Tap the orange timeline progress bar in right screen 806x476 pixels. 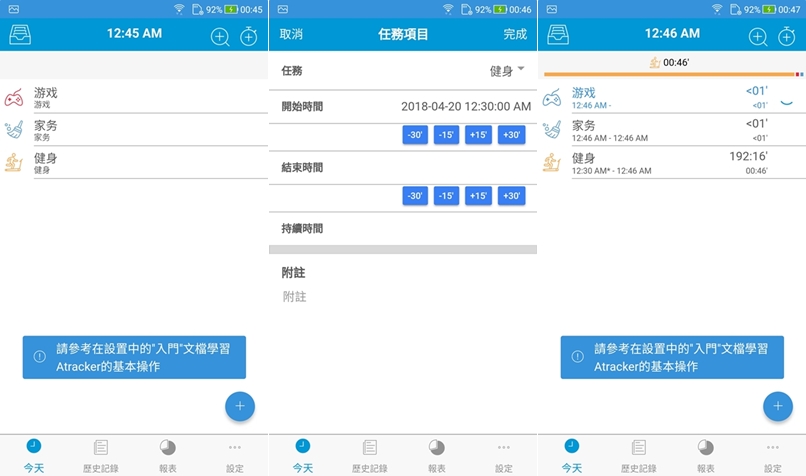(669, 75)
